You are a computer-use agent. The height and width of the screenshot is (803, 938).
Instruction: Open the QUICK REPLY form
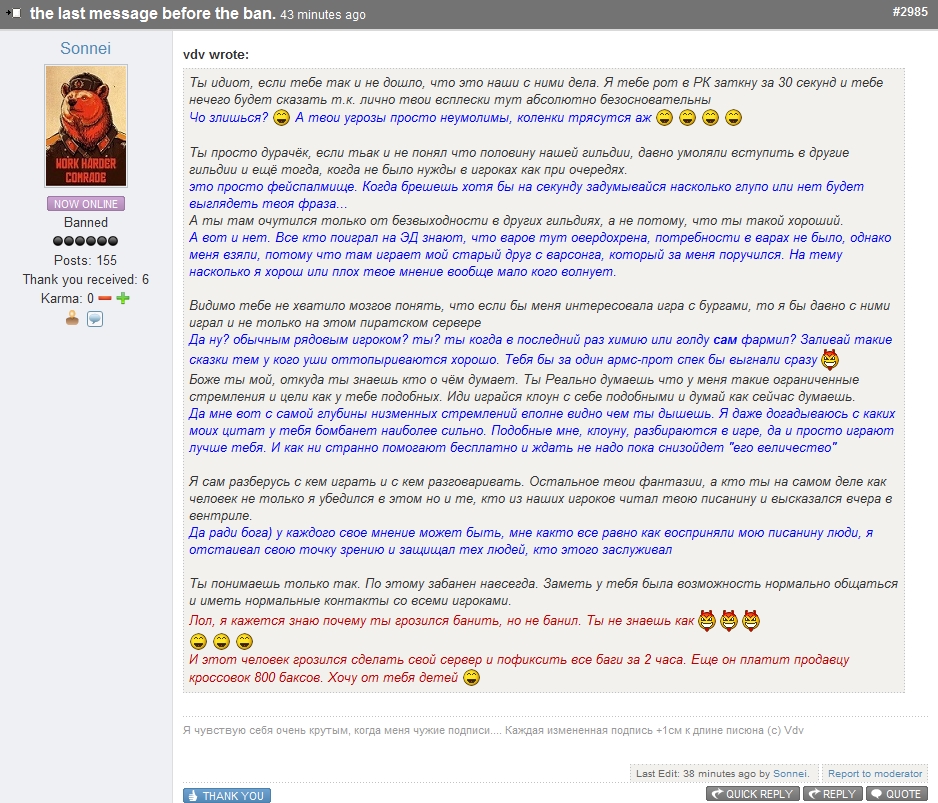(x=752, y=794)
